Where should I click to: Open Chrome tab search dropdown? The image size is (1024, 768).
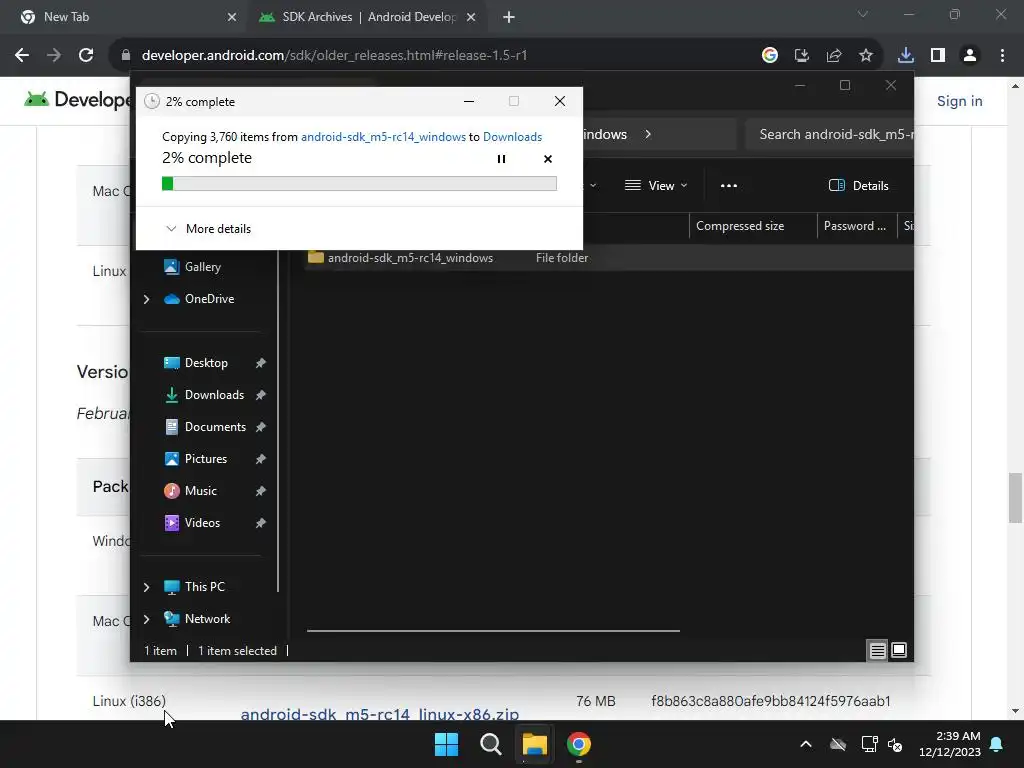863,14
